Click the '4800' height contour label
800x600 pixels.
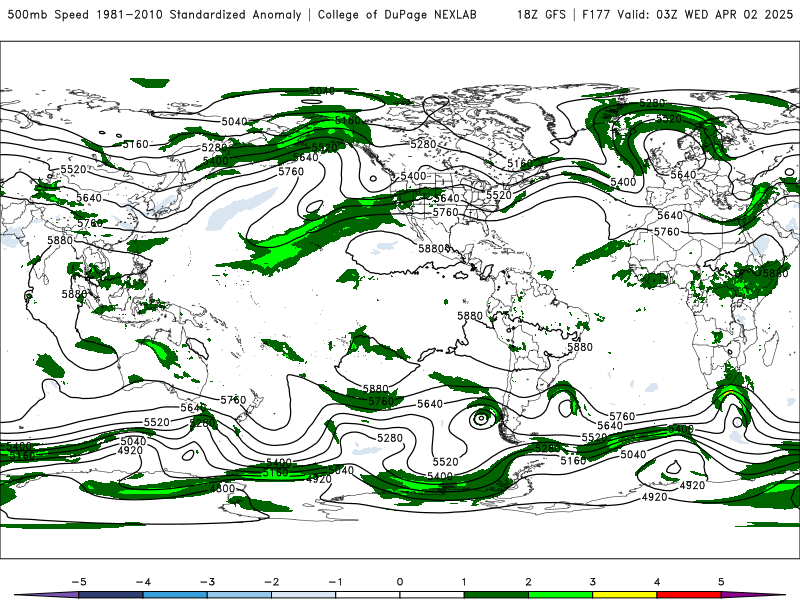222,489
